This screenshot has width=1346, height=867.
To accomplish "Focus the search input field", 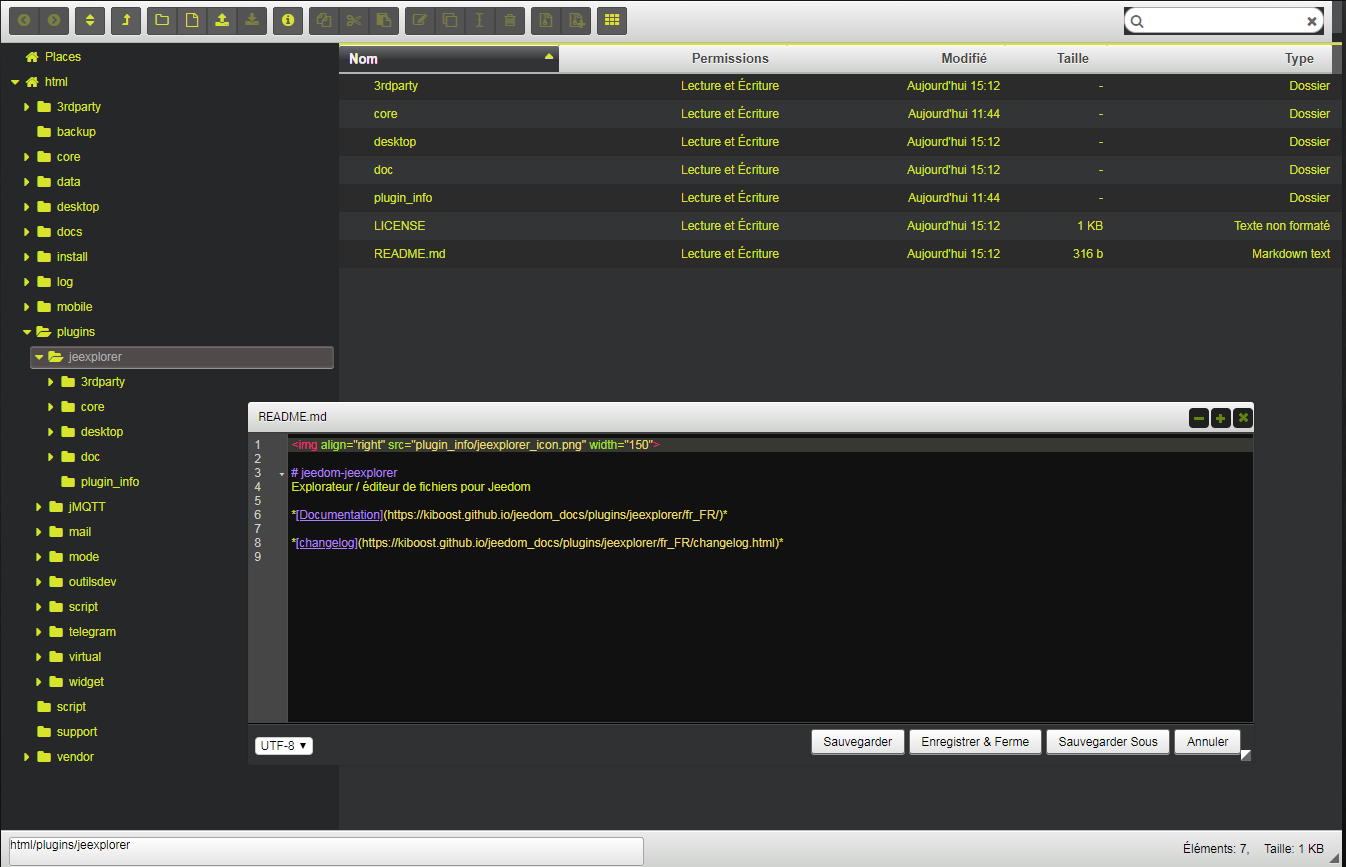I will pyautogui.click(x=1225, y=21).
